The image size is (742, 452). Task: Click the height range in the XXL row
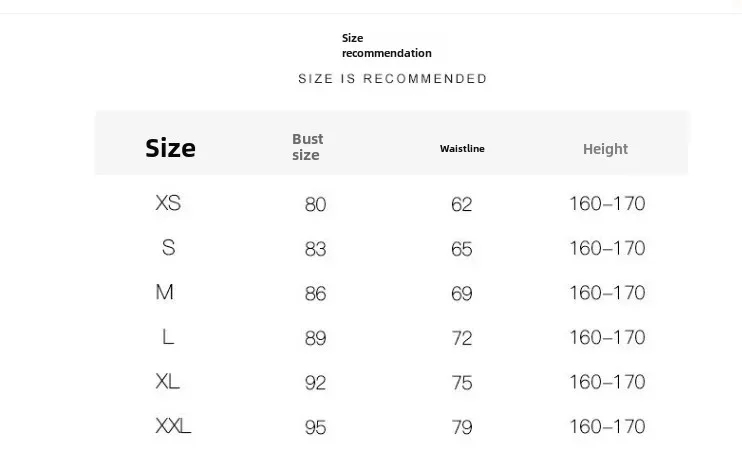[607, 426]
